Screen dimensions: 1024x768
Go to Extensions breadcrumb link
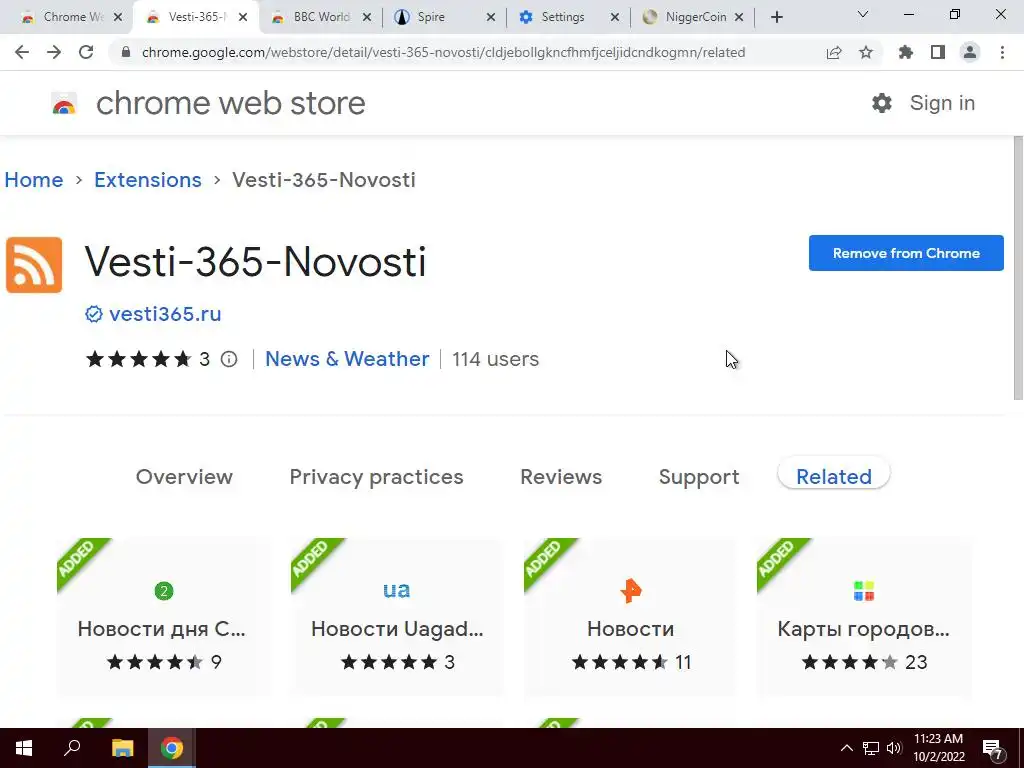coord(148,180)
